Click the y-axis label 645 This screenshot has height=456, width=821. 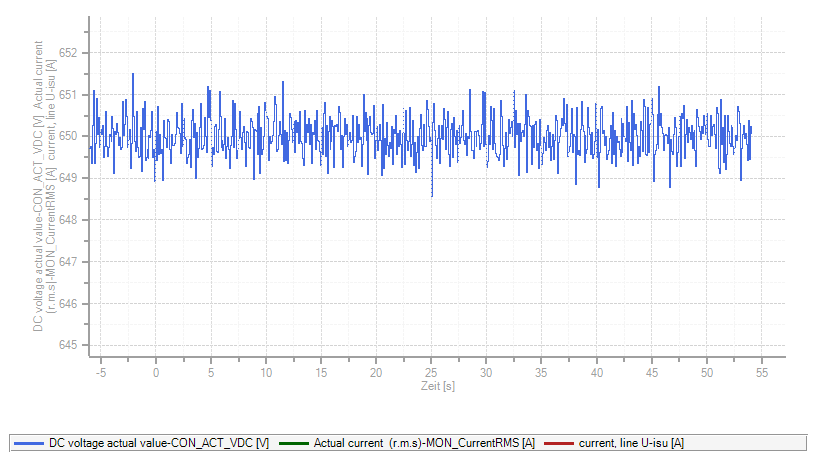[x=68, y=345]
